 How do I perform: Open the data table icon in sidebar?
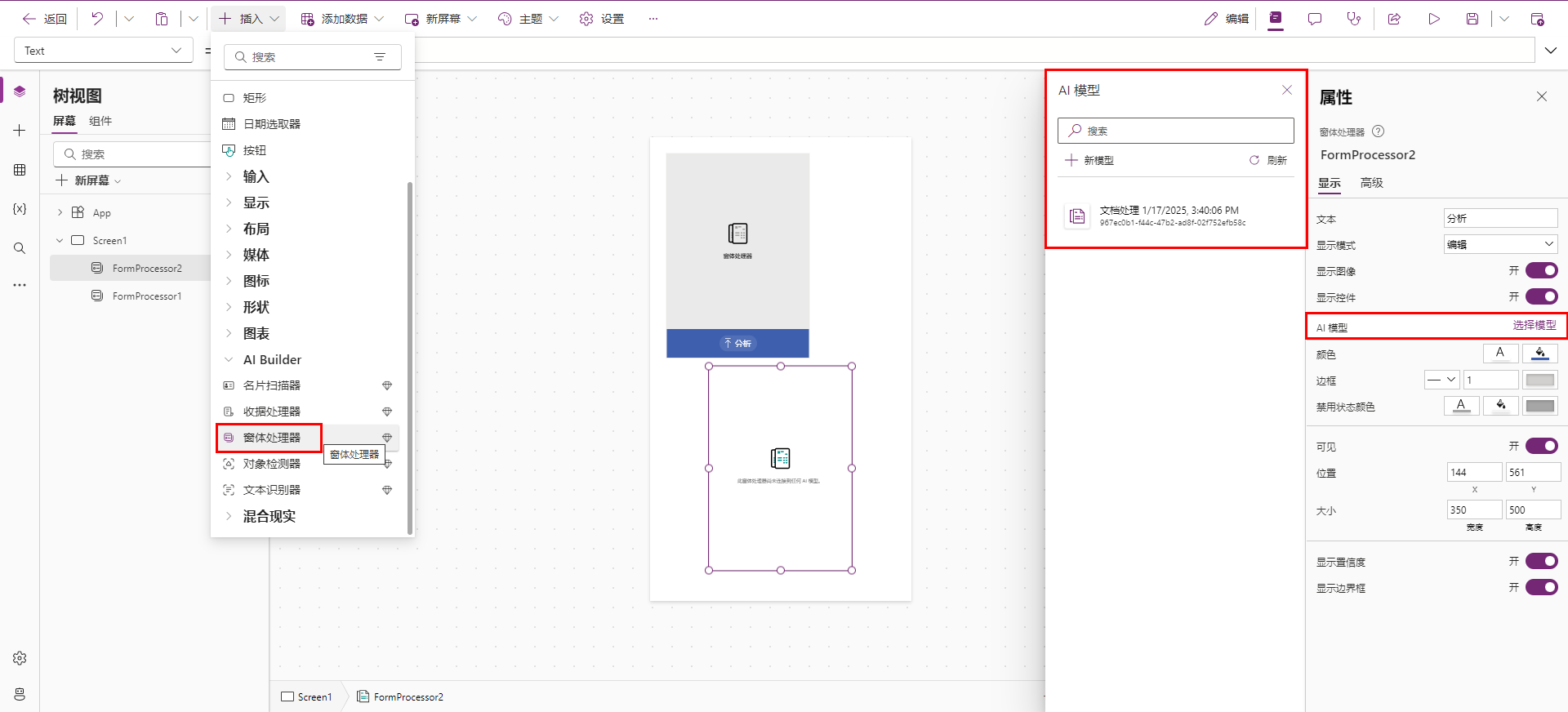click(x=20, y=170)
